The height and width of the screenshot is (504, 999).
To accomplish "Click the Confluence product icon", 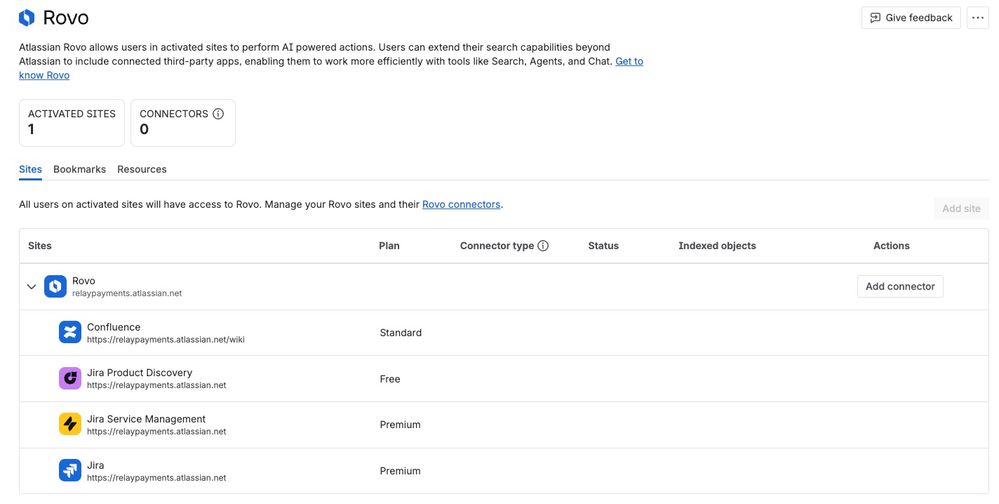I will [x=70, y=332].
